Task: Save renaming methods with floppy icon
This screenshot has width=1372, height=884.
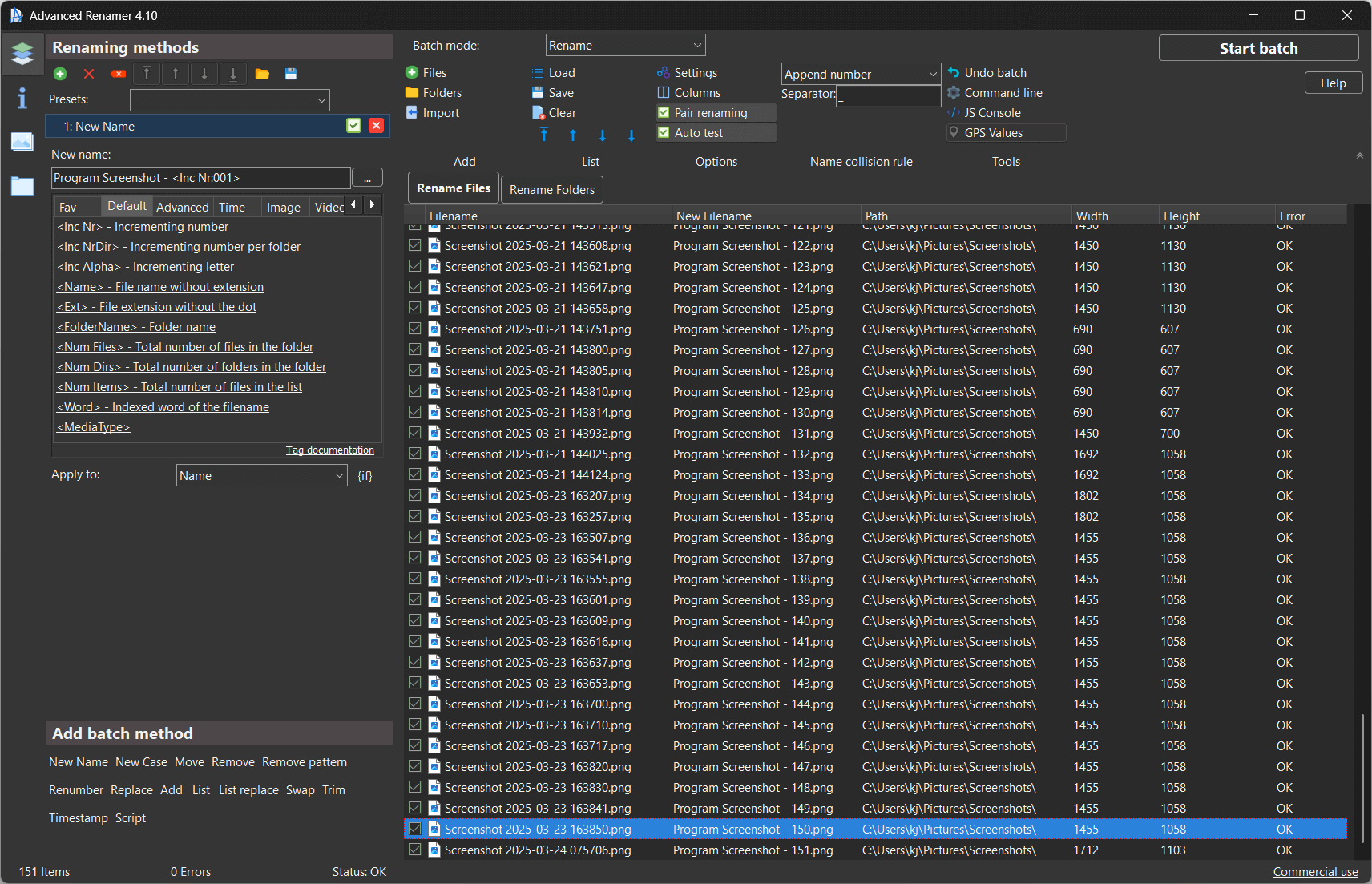Action: 291,74
